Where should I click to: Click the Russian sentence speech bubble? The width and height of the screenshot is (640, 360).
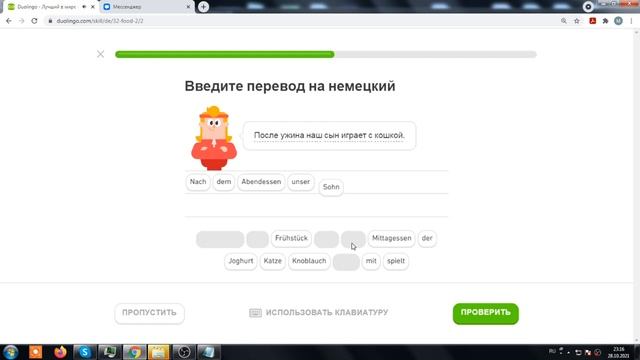(329, 136)
